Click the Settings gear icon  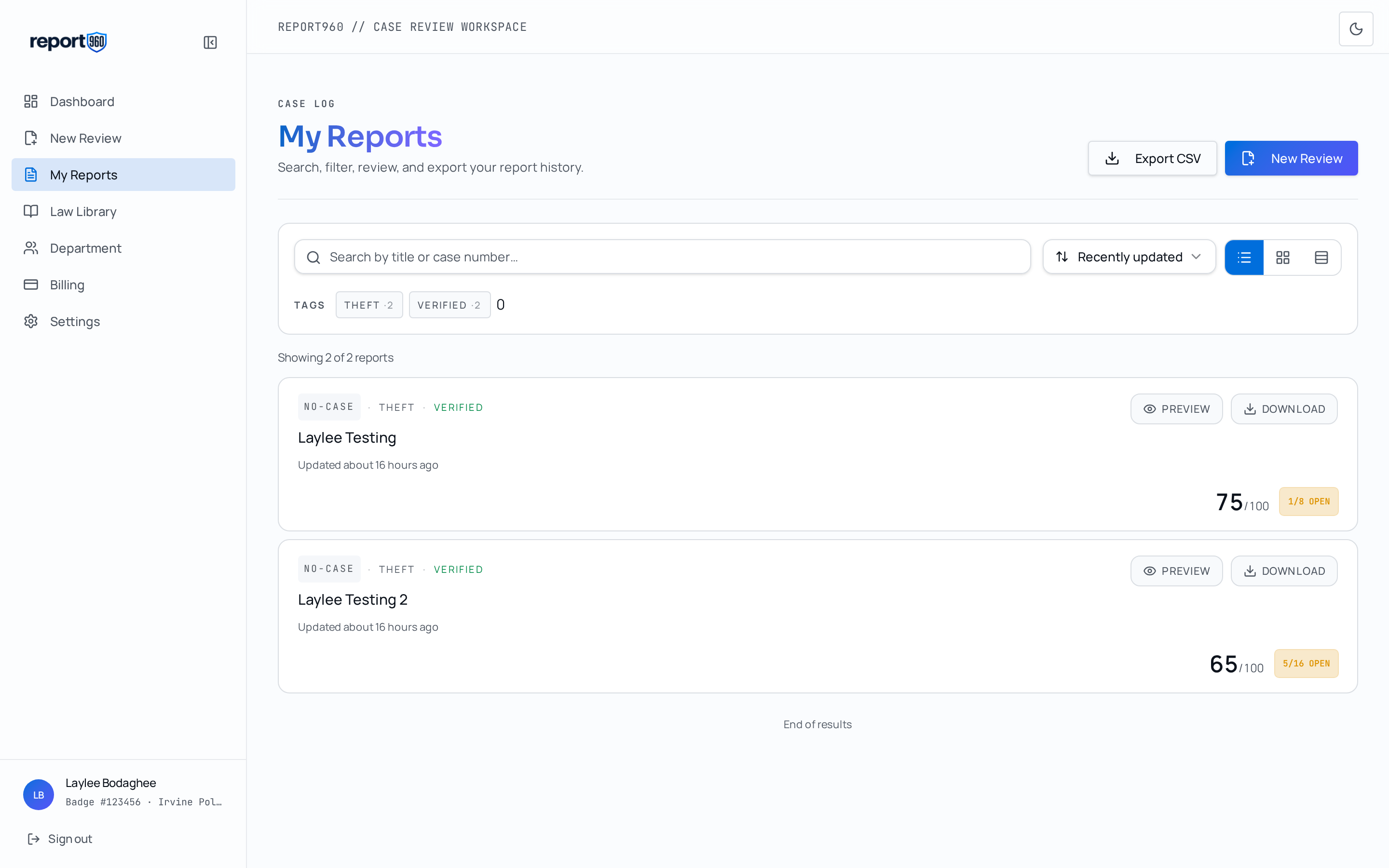(31, 322)
